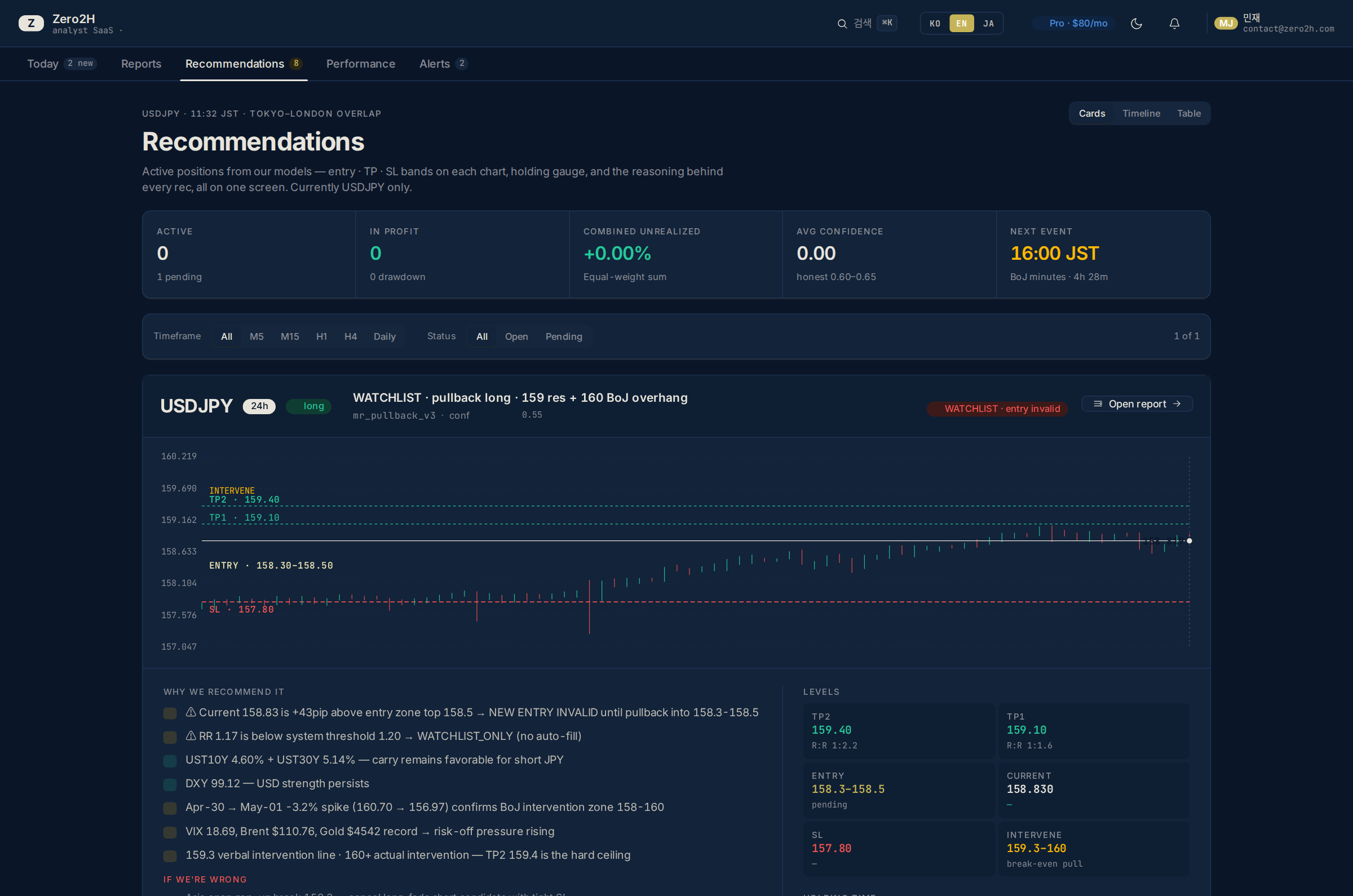
Task: Switch language to KO
Action: click(935, 24)
